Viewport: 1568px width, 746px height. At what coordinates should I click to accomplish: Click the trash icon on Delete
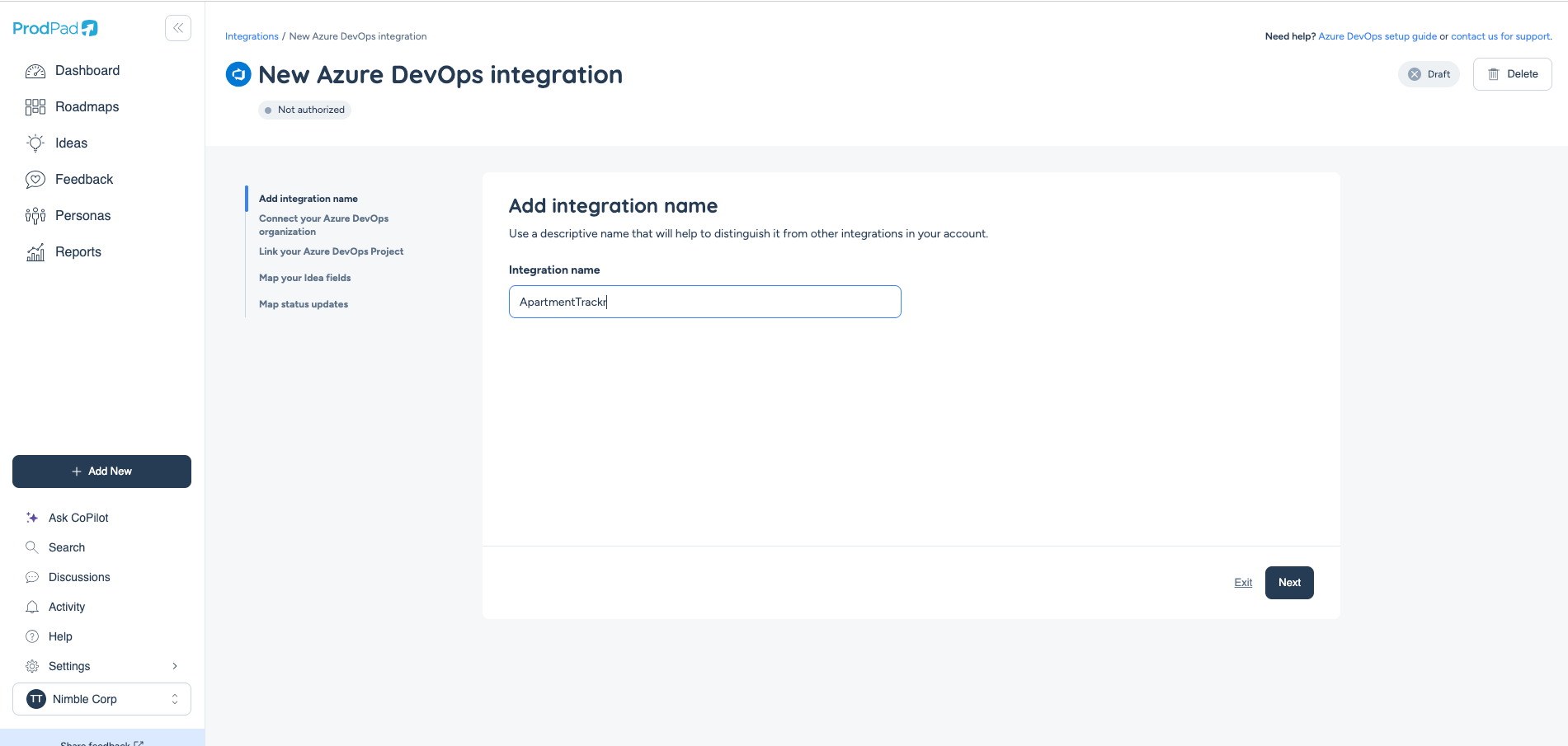[1493, 74]
